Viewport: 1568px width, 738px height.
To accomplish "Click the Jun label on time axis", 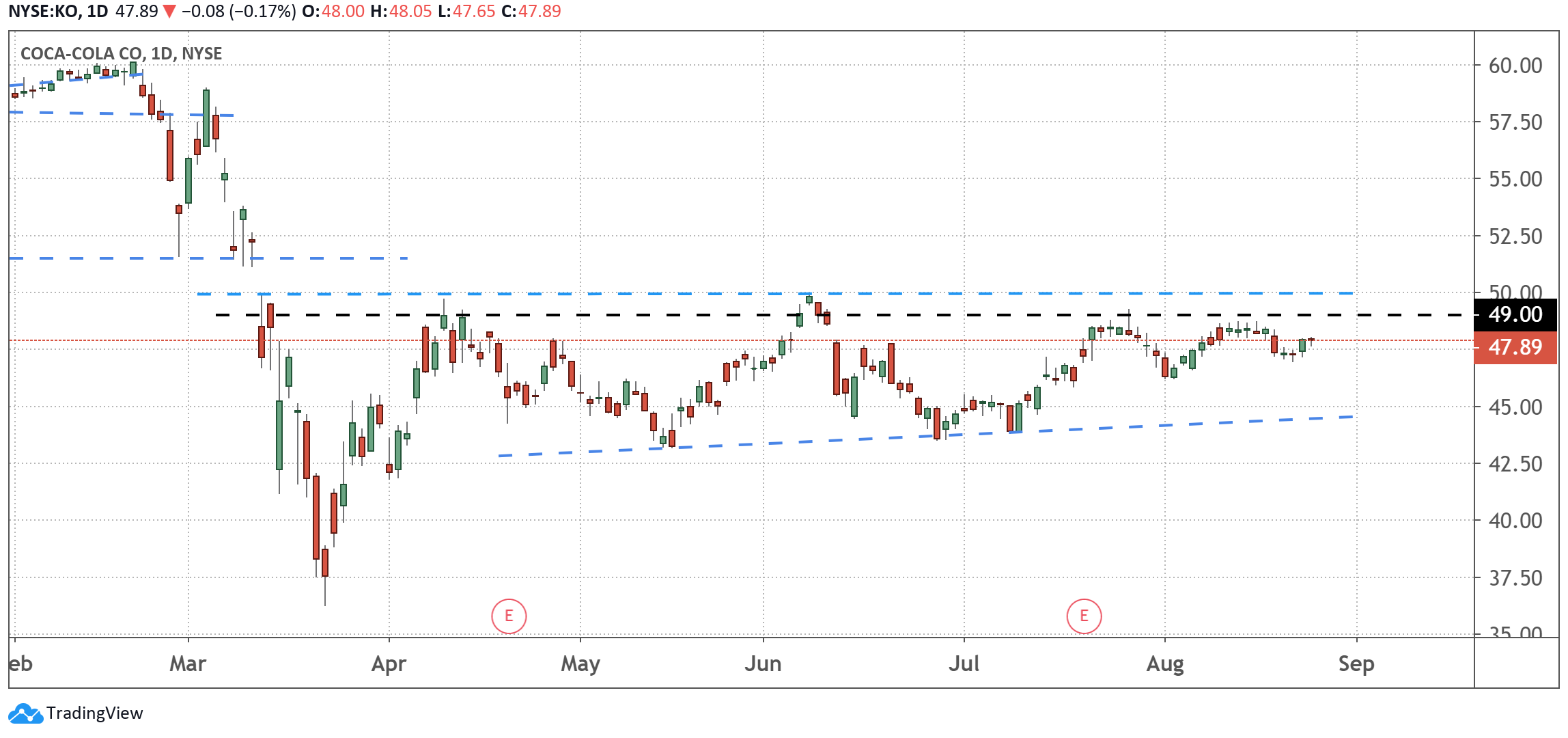I will click(763, 664).
